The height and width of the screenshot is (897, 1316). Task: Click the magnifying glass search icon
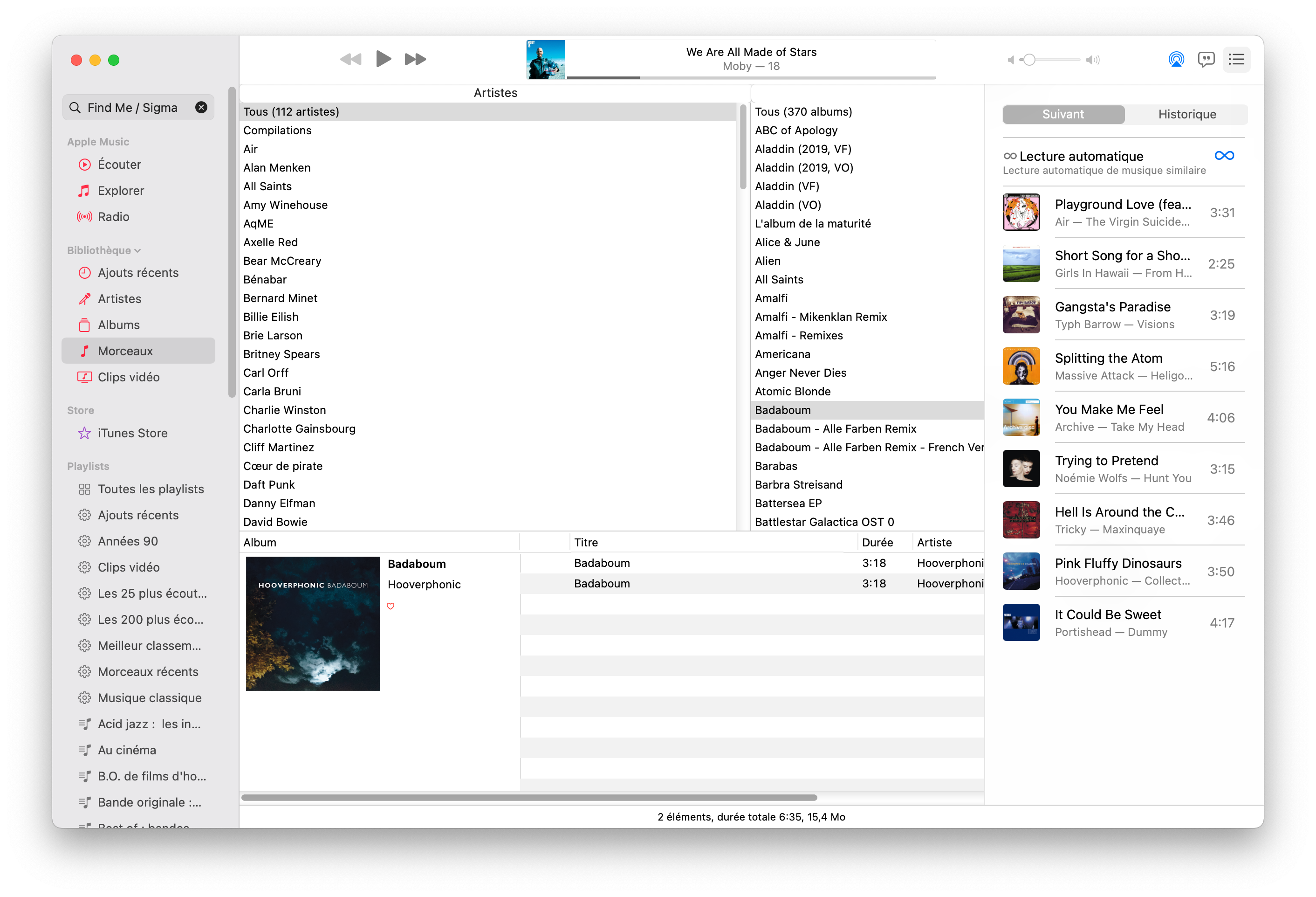click(75, 108)
